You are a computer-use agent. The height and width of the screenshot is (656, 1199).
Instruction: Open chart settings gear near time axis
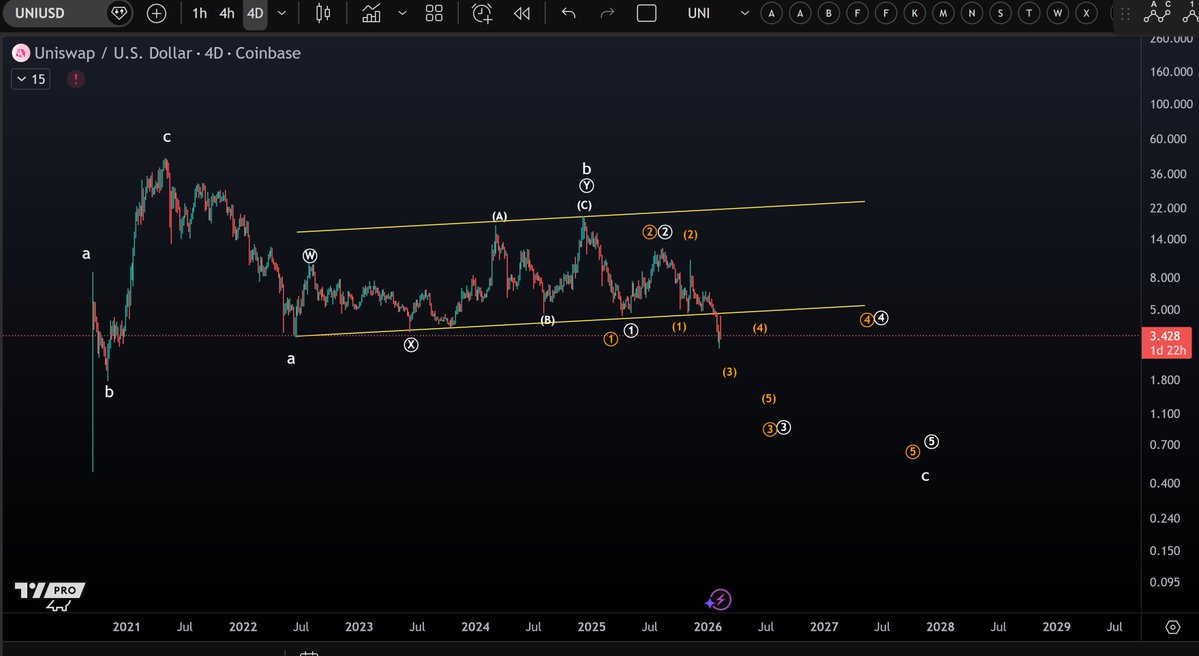coord(1172,627)
